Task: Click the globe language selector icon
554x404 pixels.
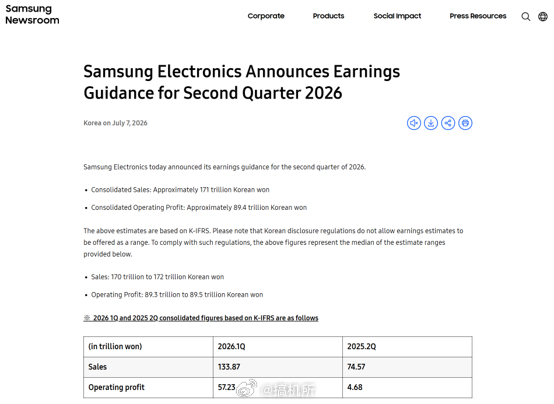Action: click(543, 16)
